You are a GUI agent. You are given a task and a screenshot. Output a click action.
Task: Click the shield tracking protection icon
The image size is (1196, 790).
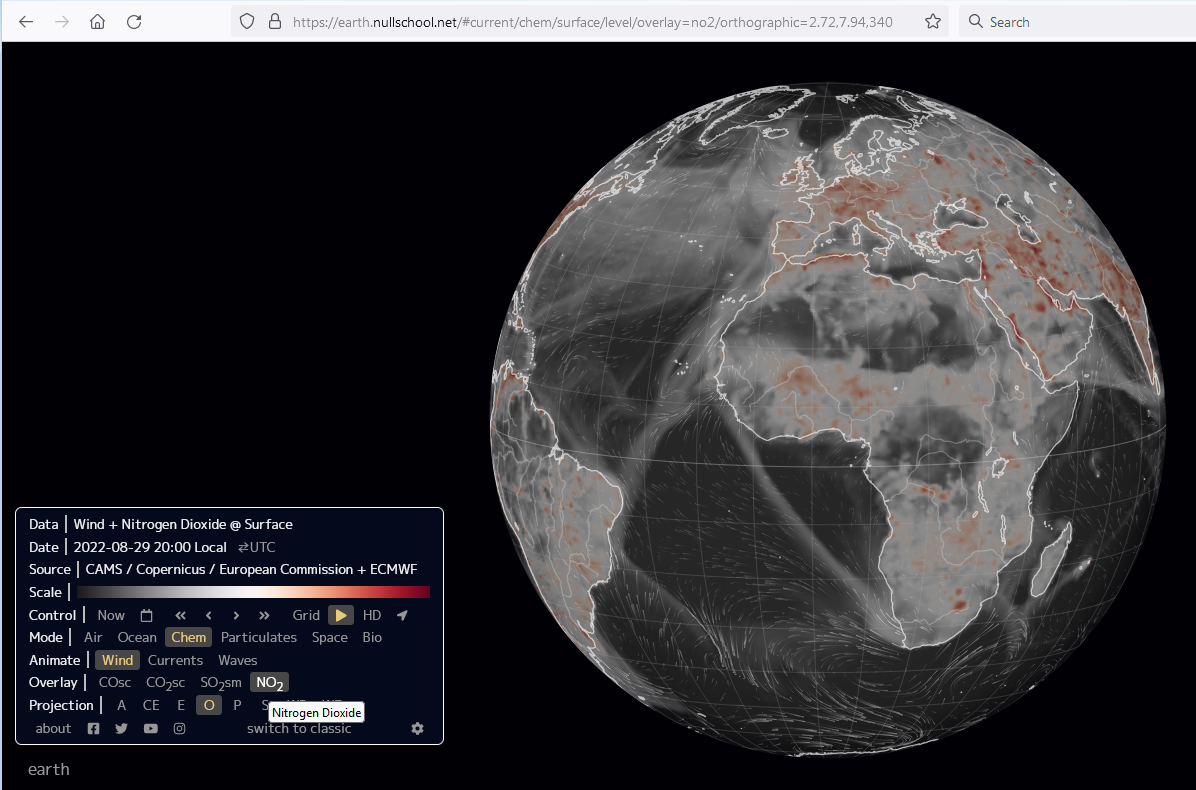pos(246,21)
